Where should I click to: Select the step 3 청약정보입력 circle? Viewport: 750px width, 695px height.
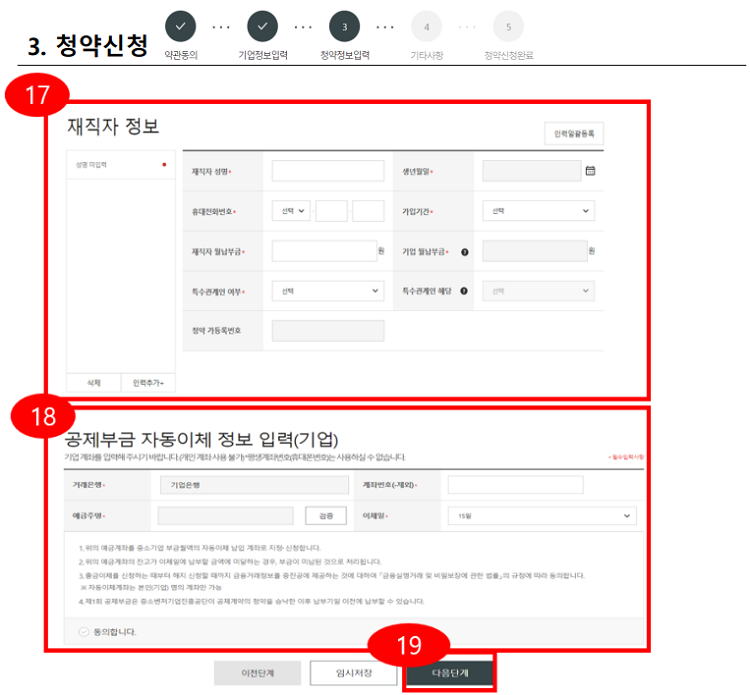click(344, 27)
